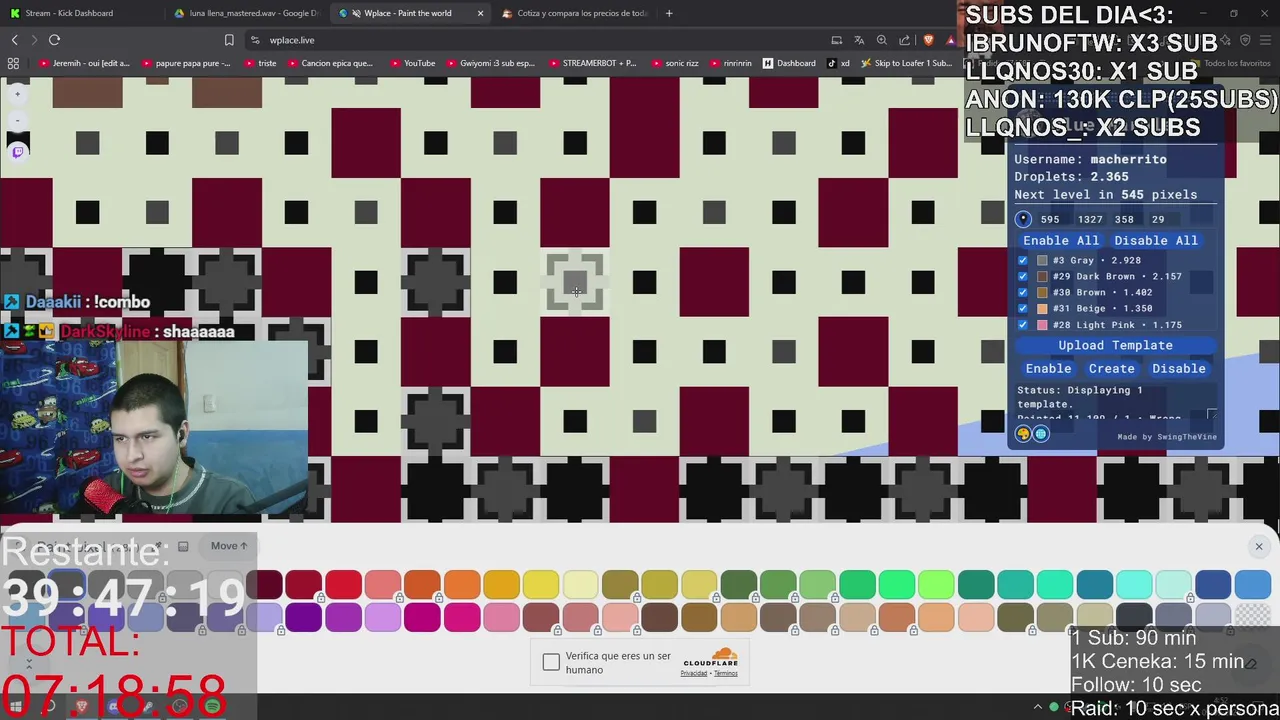Open the Skip to Loafer bookmark
Screen dimensions: 1280x720
905,63
